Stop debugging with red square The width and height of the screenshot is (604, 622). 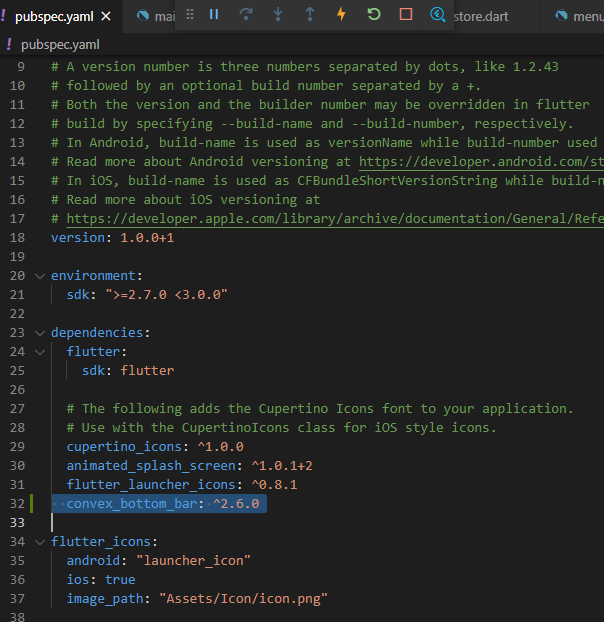coord(406,15)
